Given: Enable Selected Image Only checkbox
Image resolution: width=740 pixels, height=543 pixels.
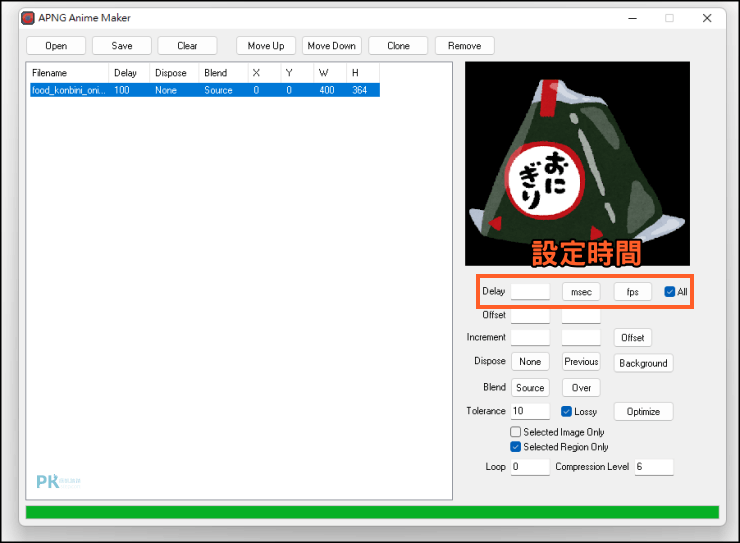Looking at the screenshot, I should [515, 432].
